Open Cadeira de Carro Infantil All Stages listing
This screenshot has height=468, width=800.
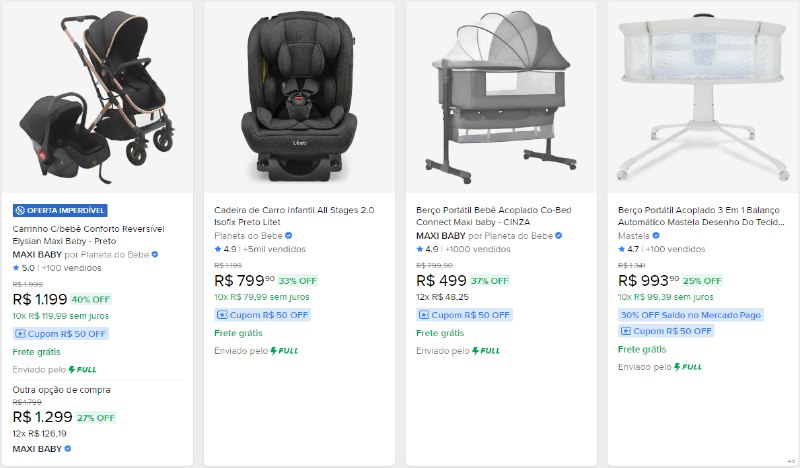(293, 216)
